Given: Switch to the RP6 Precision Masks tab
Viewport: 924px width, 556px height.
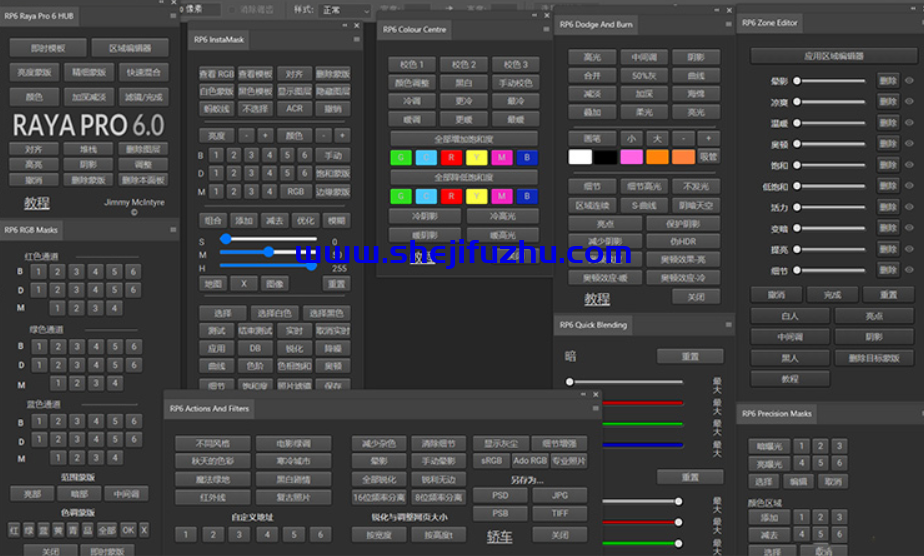Looking at the screenshot, I should [x=777, y=413].
